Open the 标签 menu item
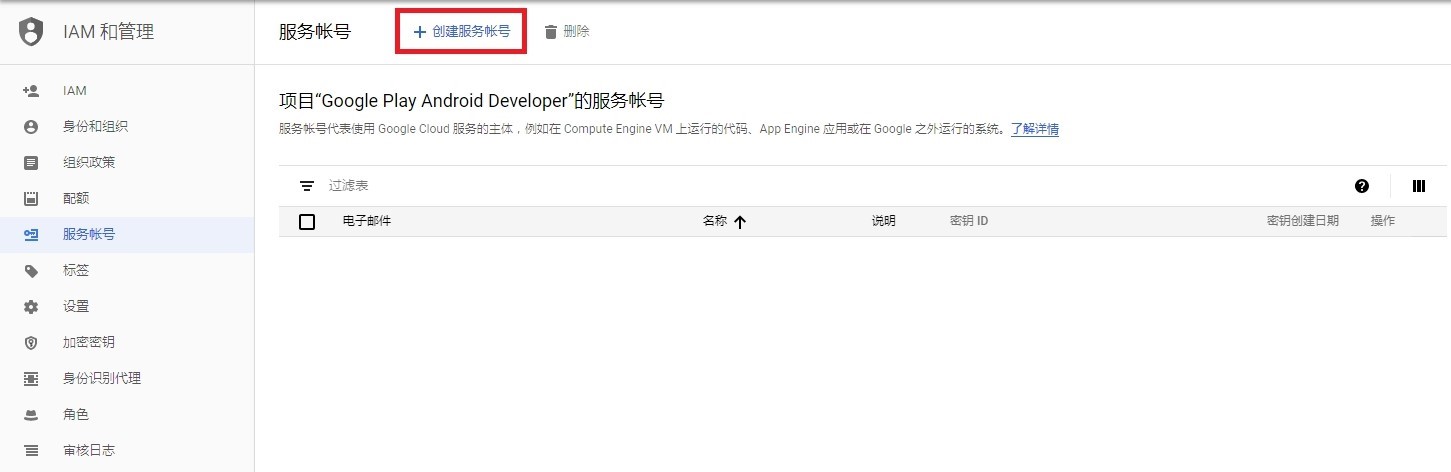This screenshot has height=472, width=1451. click(127, 271)
